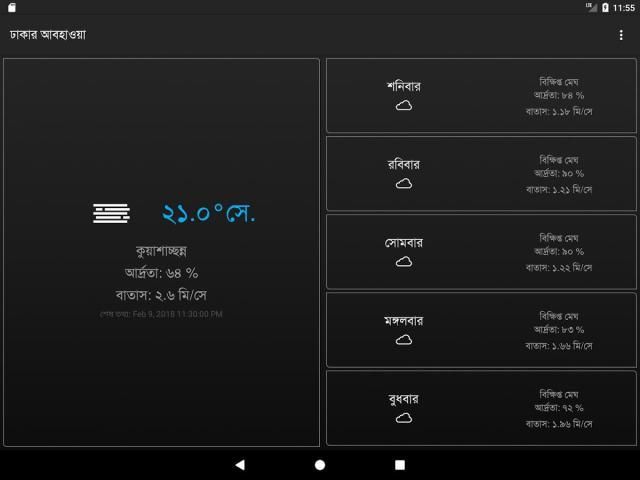Tap the cloud icon under বুধবার

[404, 418]
